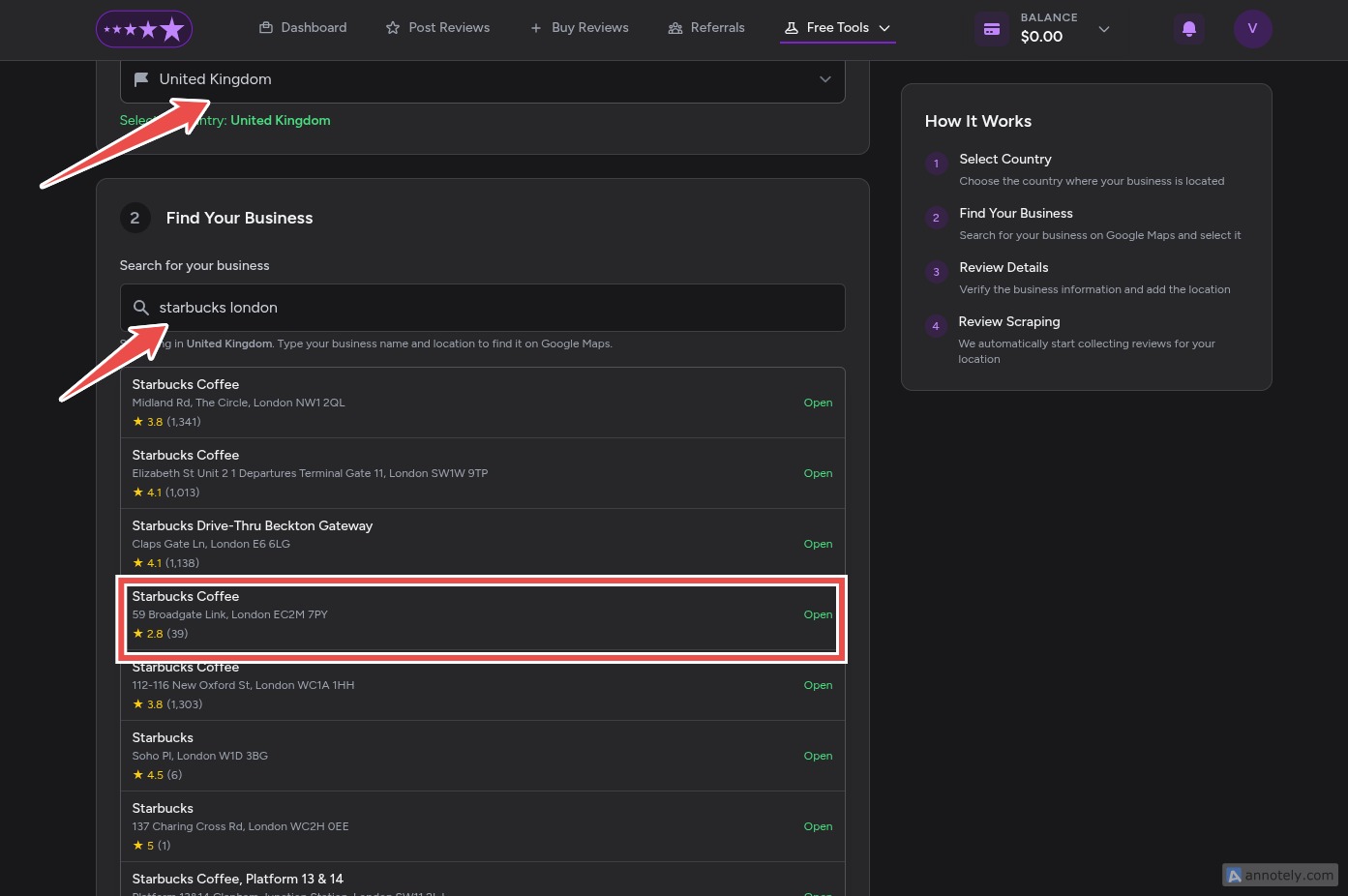Open the user avatar V menu
1348x896 pixels.
coord(1252,29)
